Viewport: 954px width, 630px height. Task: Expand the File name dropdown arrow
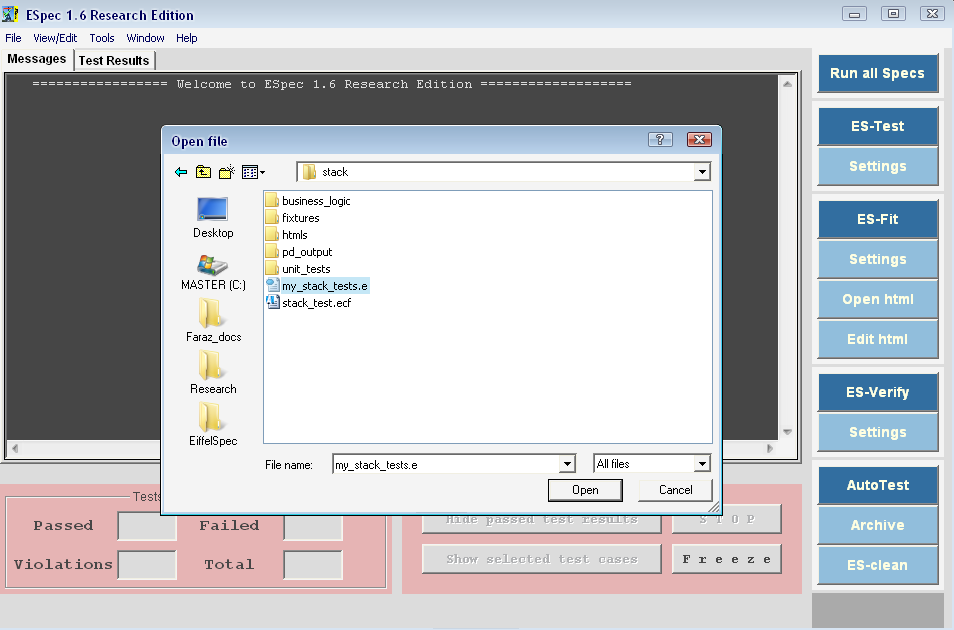point(567,464)
